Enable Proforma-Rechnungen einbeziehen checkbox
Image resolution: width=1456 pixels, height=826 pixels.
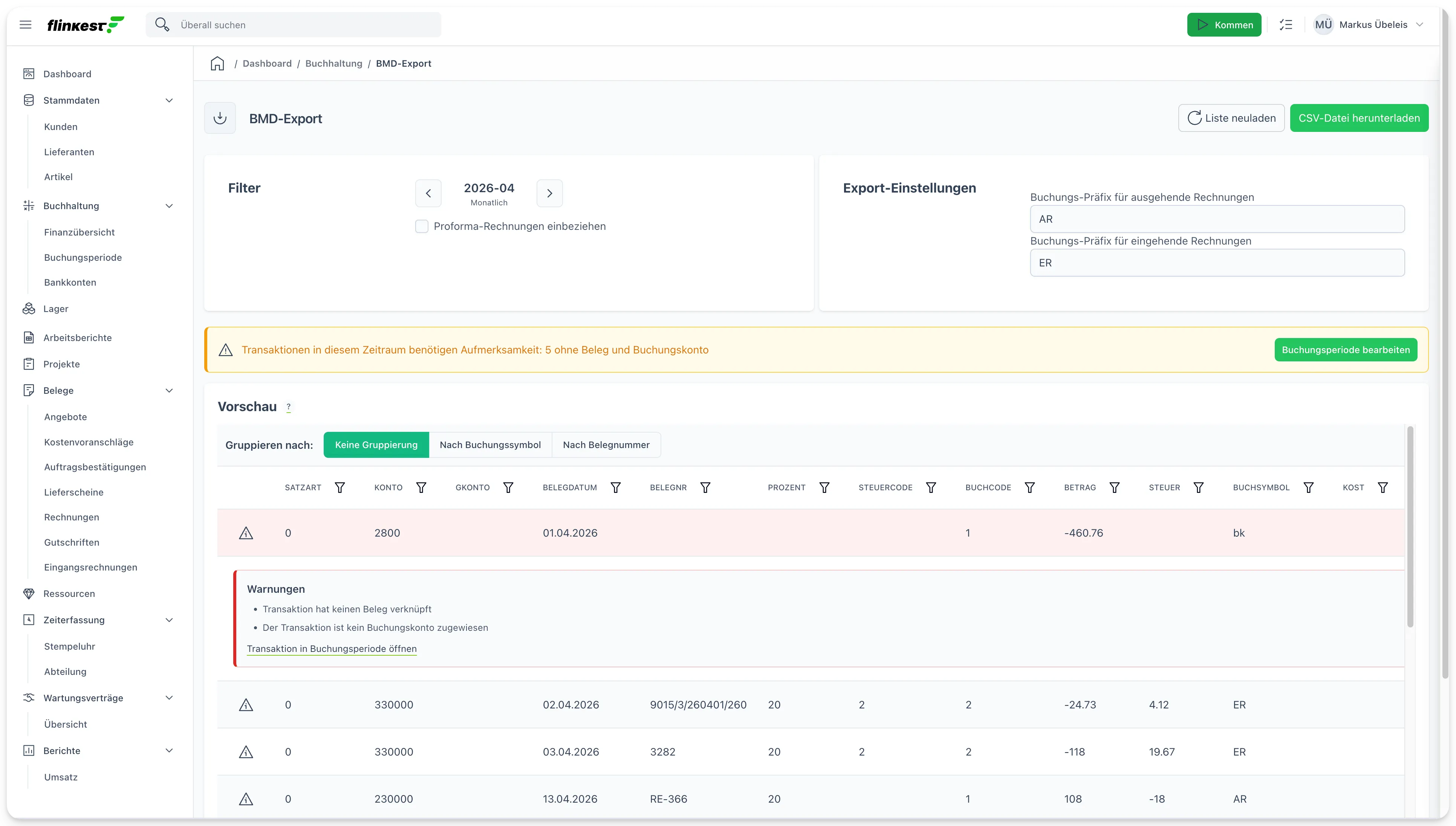click(x=421, y=226)
